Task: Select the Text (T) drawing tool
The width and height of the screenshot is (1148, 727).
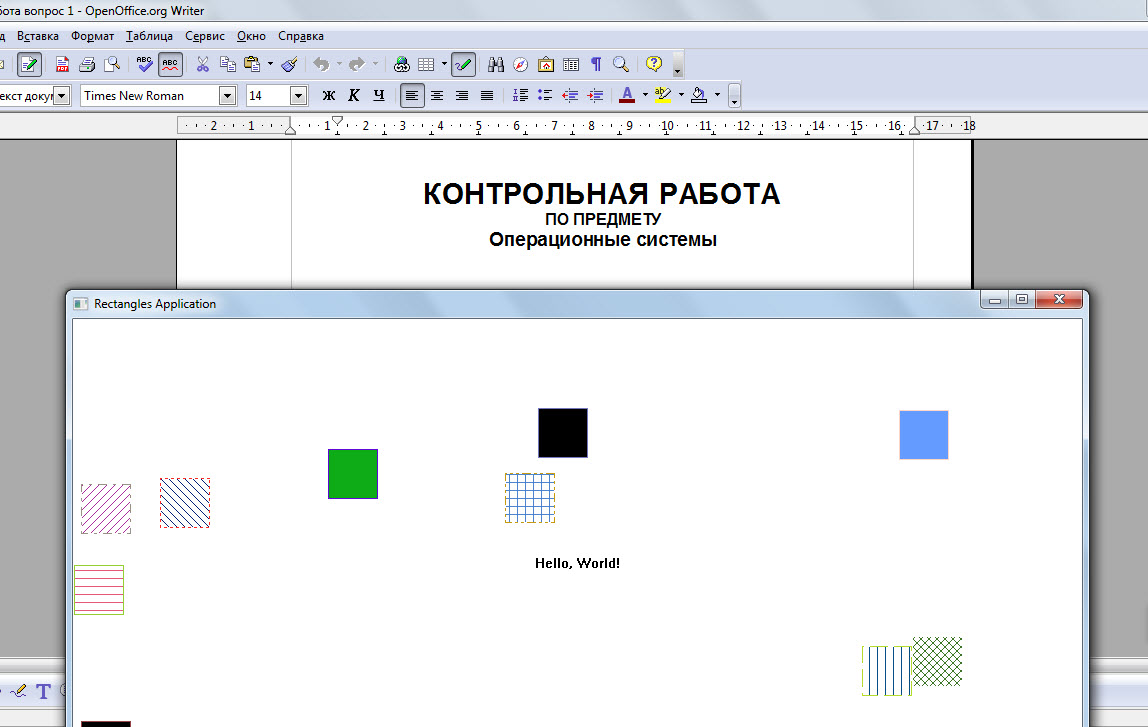Action: coord(43,691)
